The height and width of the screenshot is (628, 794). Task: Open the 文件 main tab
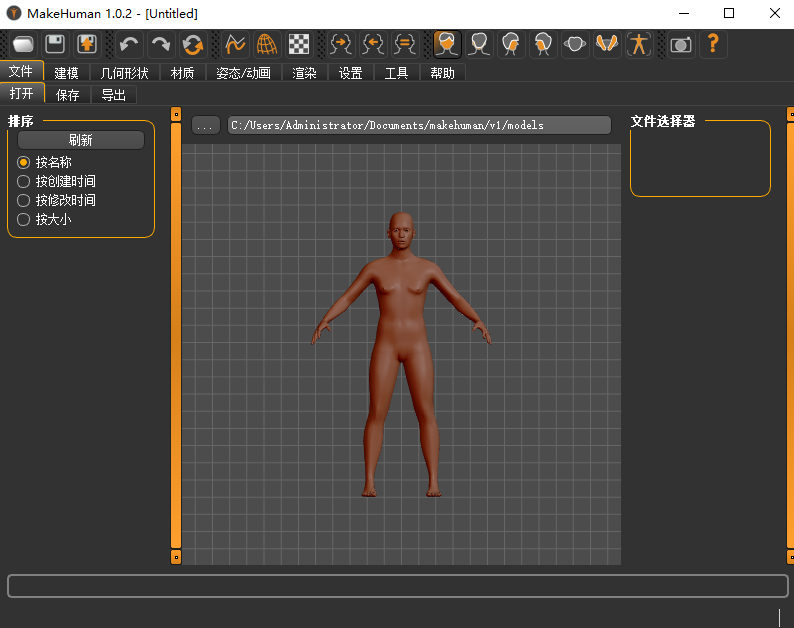(x=21, y=71)
